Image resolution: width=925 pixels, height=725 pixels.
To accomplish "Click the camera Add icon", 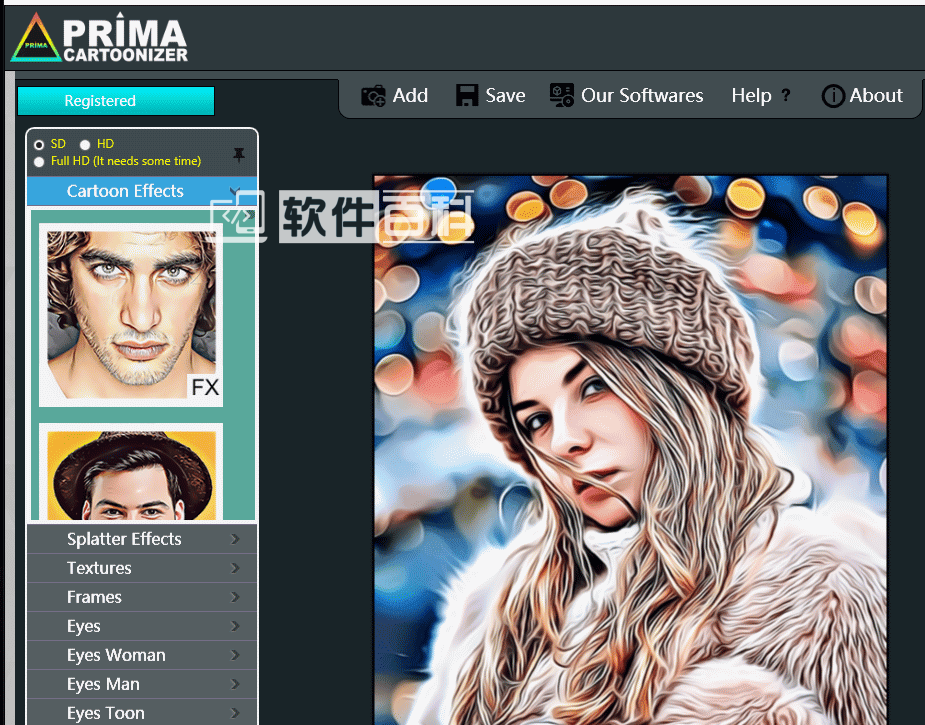I will click(x=373, y=96).
